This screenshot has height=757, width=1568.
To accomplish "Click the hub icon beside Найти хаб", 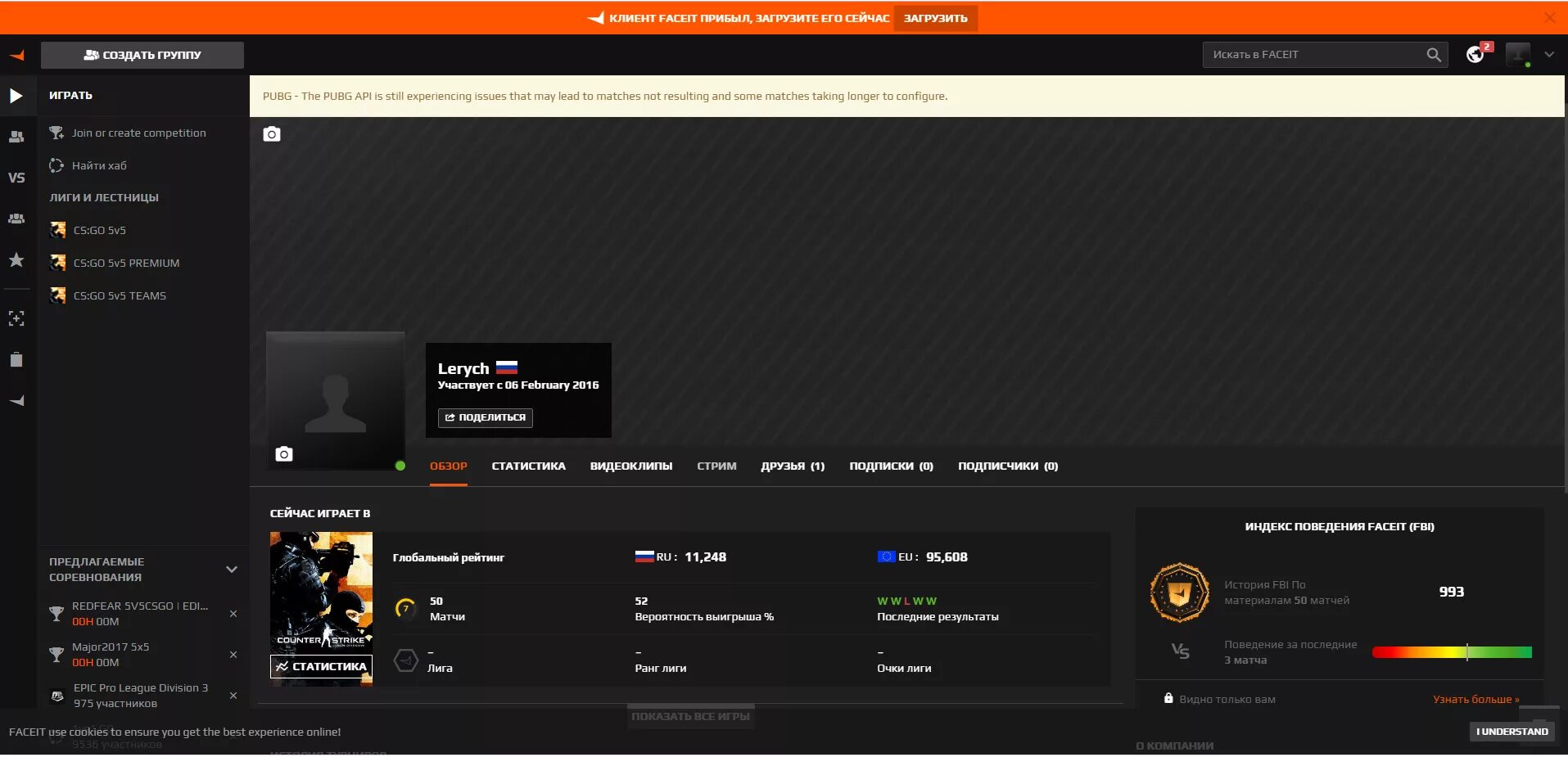I will pyautogui.click(x=56, y=165).
